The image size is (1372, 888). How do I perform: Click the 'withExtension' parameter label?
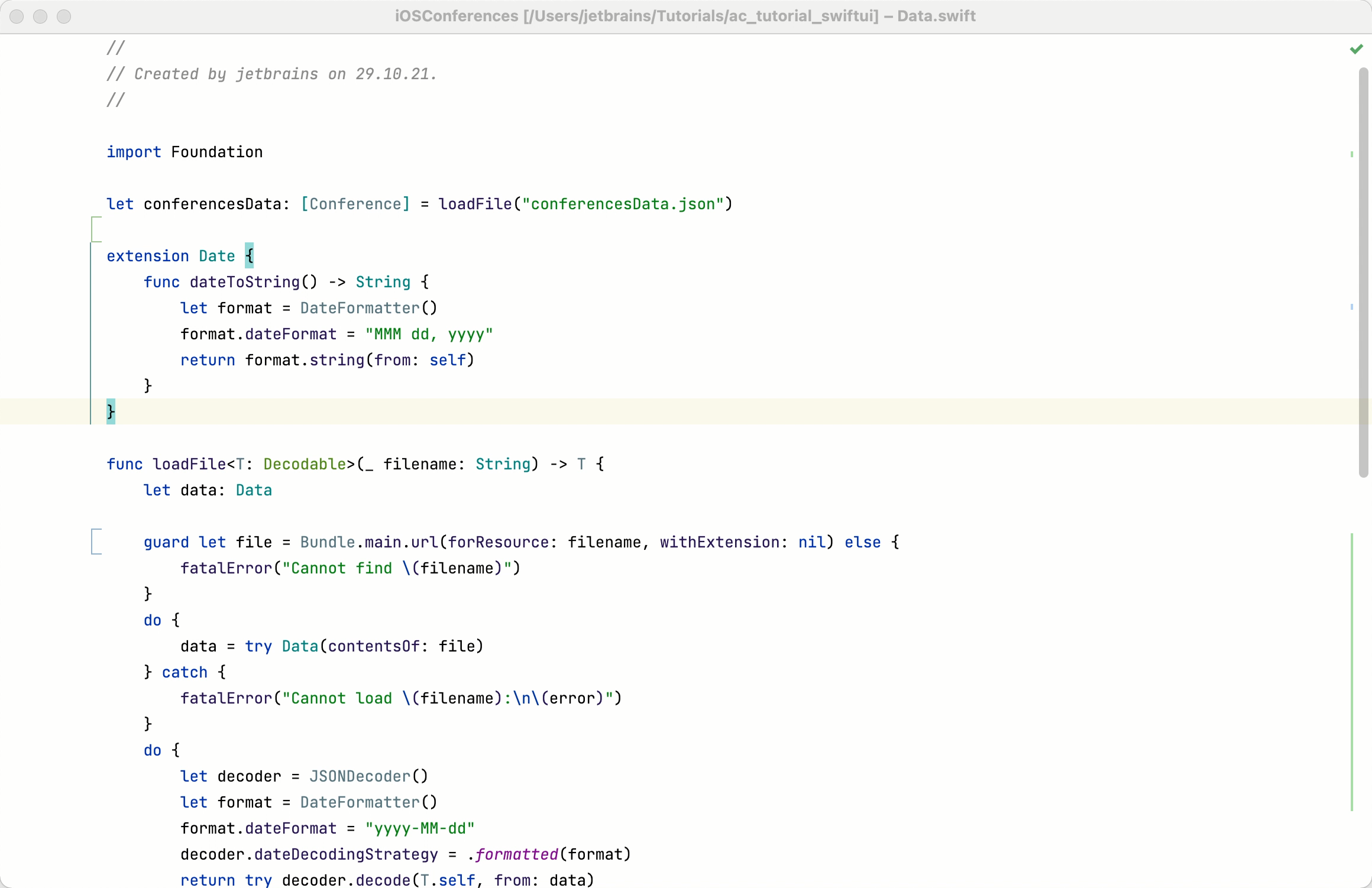[720, 542]
